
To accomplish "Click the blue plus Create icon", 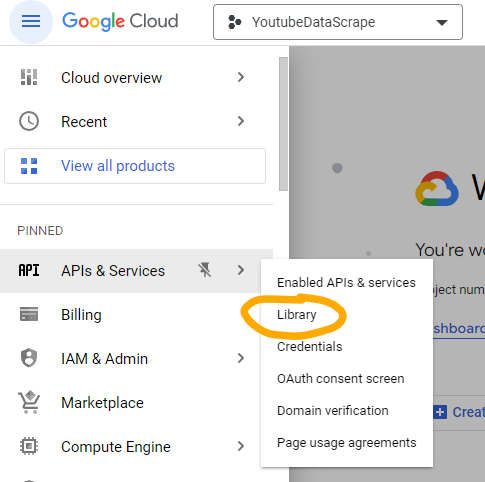I will point(440,412).
